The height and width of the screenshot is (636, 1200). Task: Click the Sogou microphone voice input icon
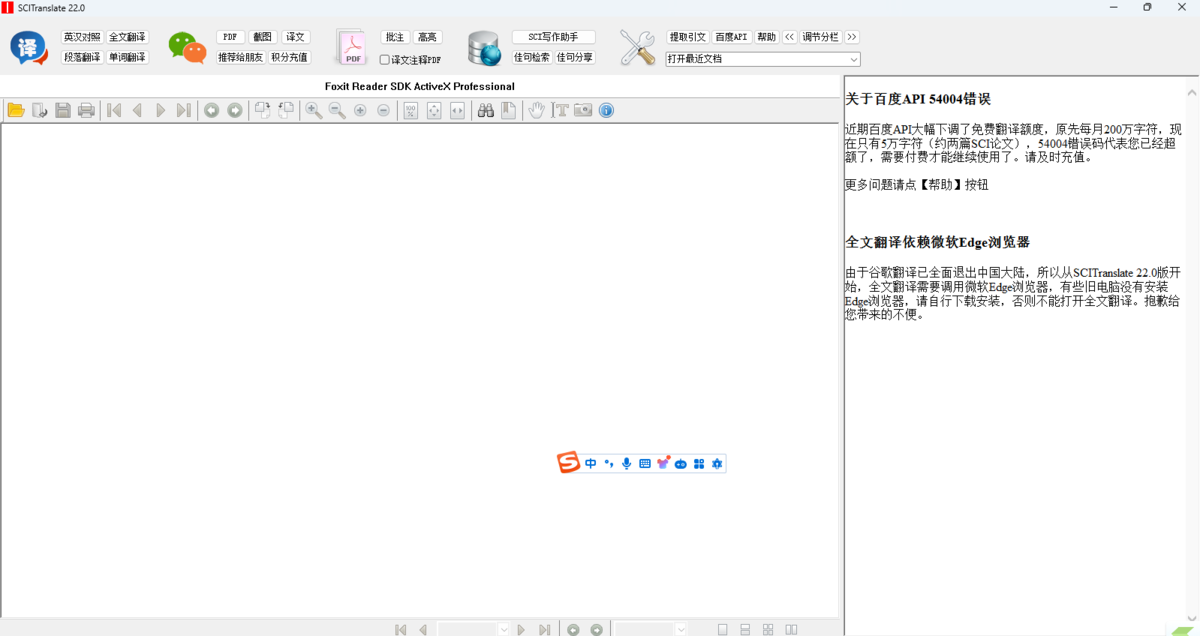[x=626, y=464]
